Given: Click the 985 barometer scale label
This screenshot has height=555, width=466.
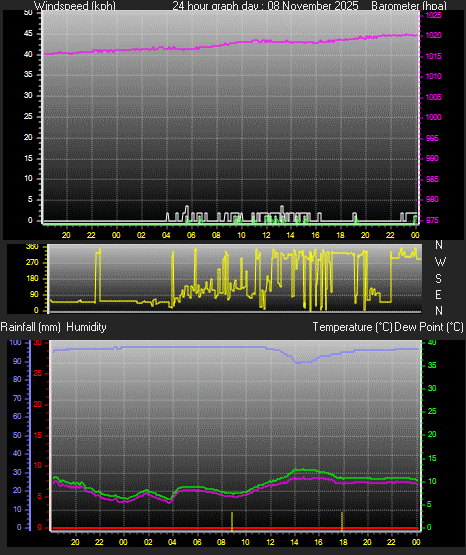Looking at the screenshot, I should [x=432, y=179].
